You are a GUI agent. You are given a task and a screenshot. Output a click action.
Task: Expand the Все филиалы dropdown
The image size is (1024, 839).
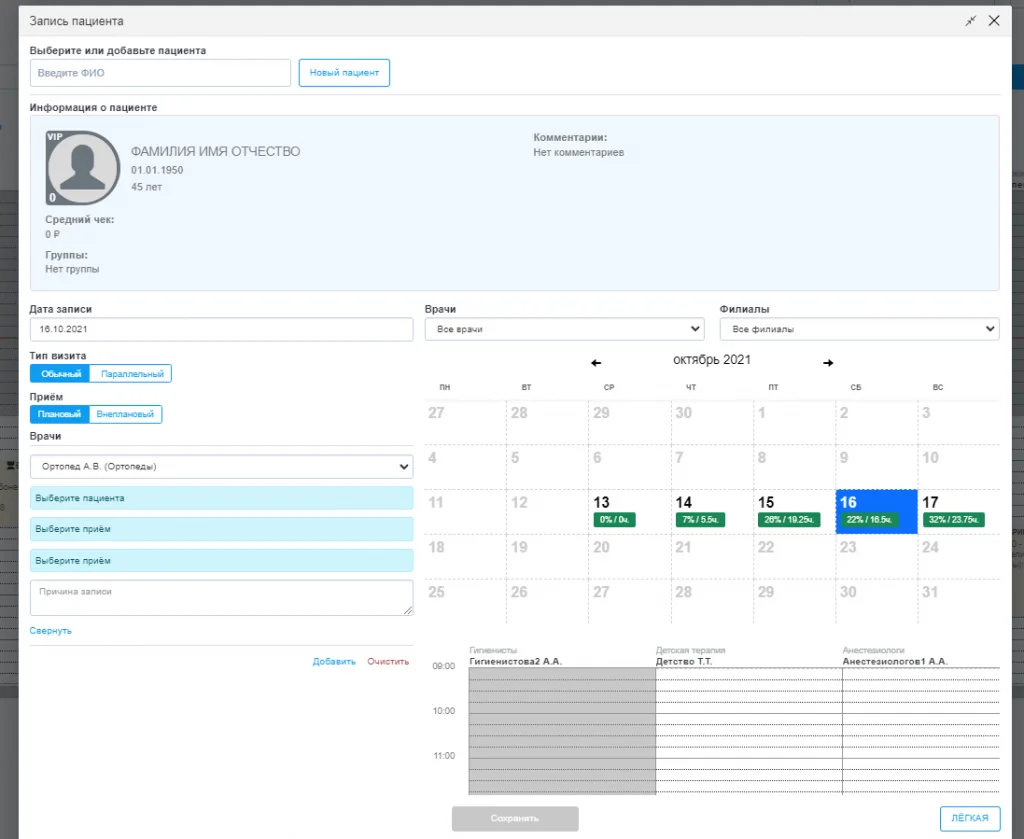pos(859,329)
